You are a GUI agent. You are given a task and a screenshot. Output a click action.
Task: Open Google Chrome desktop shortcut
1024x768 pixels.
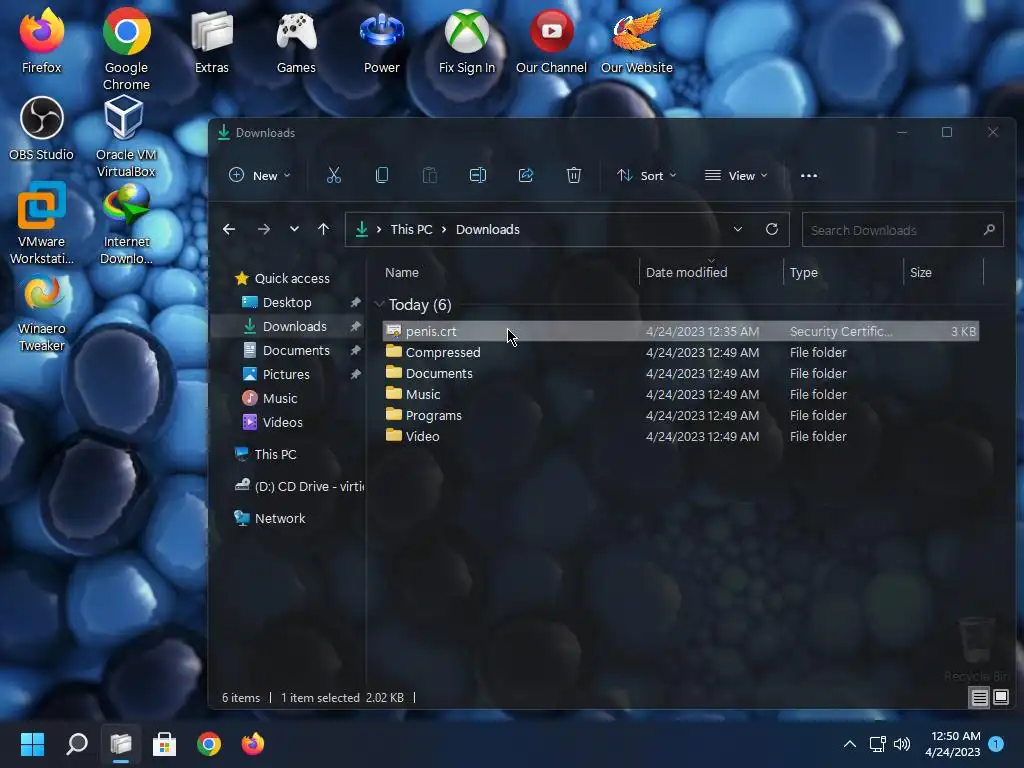tap(126, 50)
